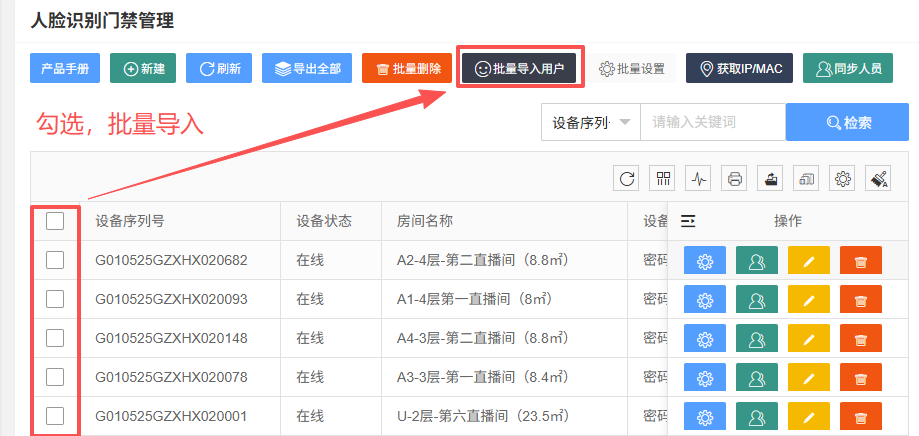The image size is (919, 436).
Task: Open settings for device G010525GZXHX020078
Action: coord(704,377)
